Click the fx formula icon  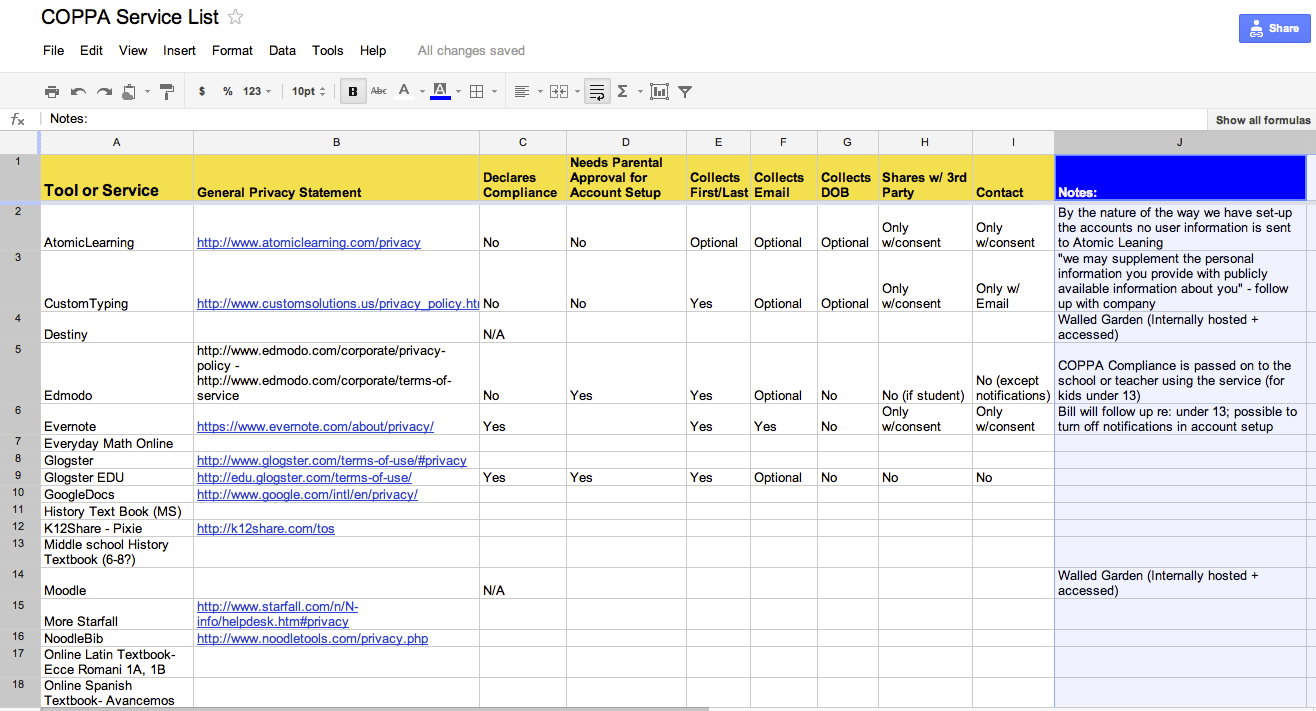pos(18,119)
